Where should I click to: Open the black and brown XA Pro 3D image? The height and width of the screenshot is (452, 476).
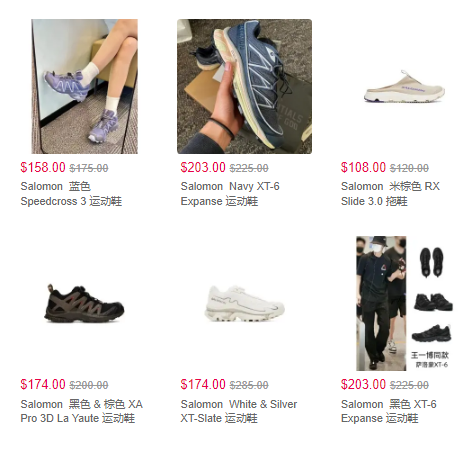pyautogui.click(x=84, y=303)
